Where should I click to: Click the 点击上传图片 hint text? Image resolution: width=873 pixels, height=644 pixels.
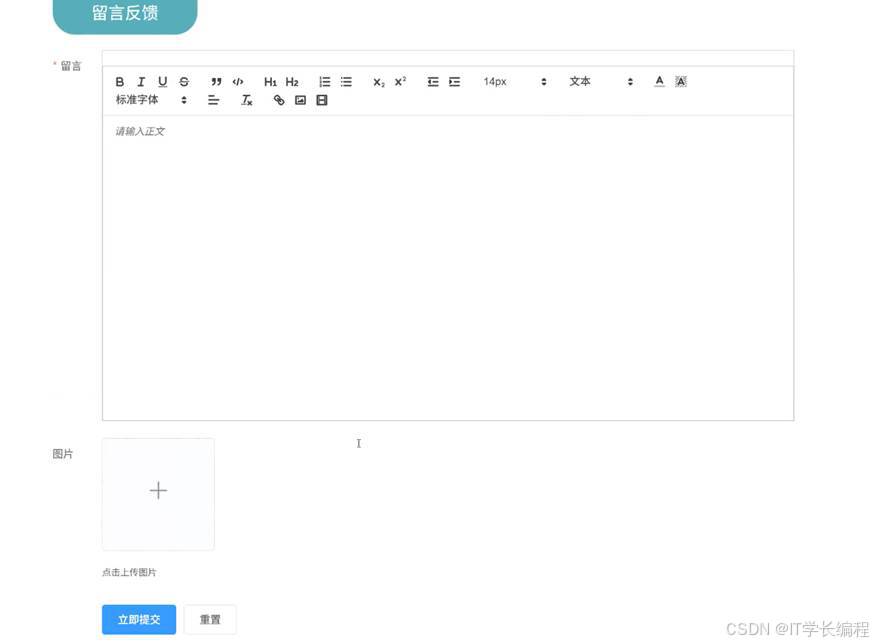[x=129, y=572]
